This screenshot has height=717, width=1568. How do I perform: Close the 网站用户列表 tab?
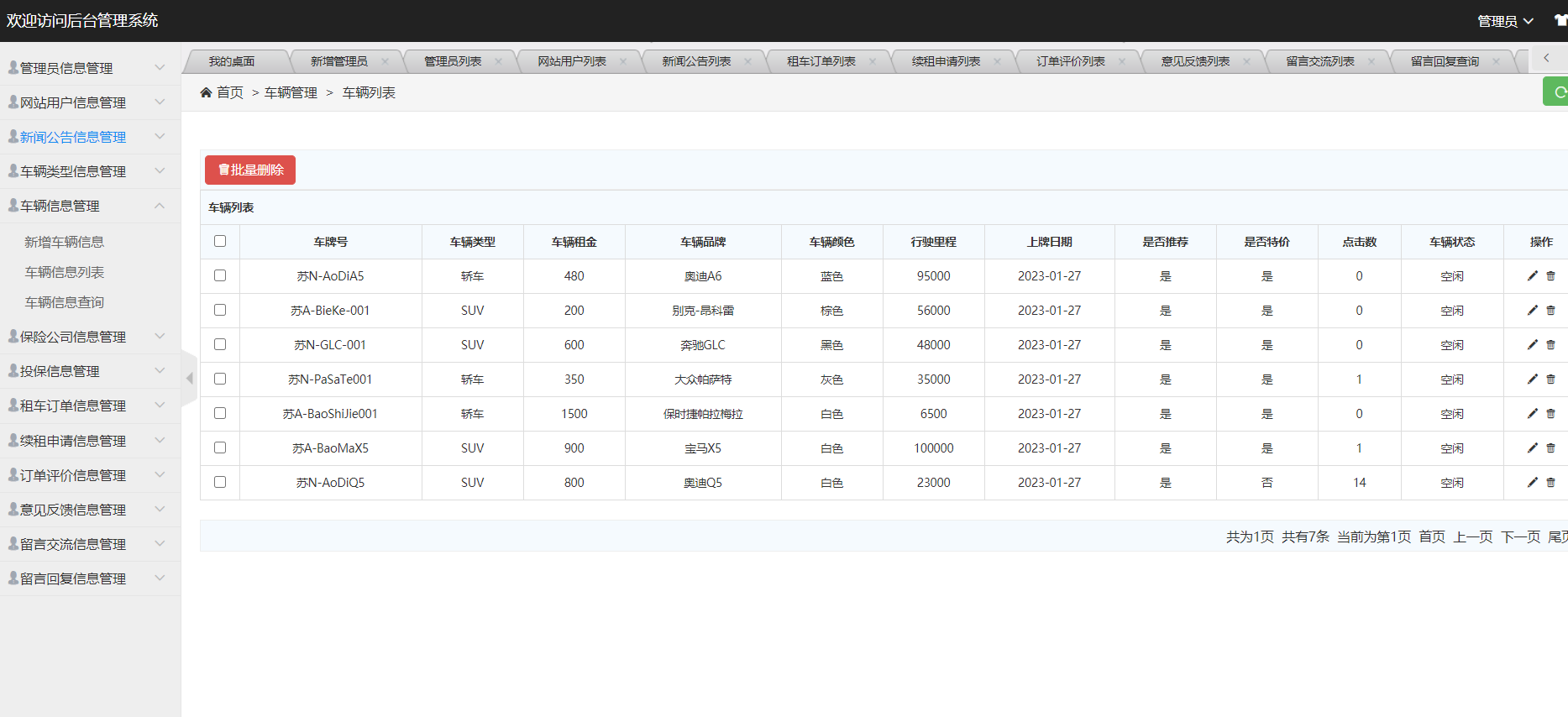(623, 61)
